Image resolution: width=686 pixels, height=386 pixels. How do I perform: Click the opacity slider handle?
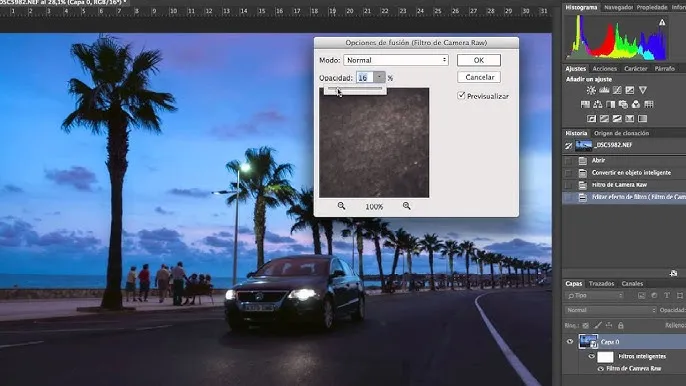pyautogui.click(x=338, y=90)
